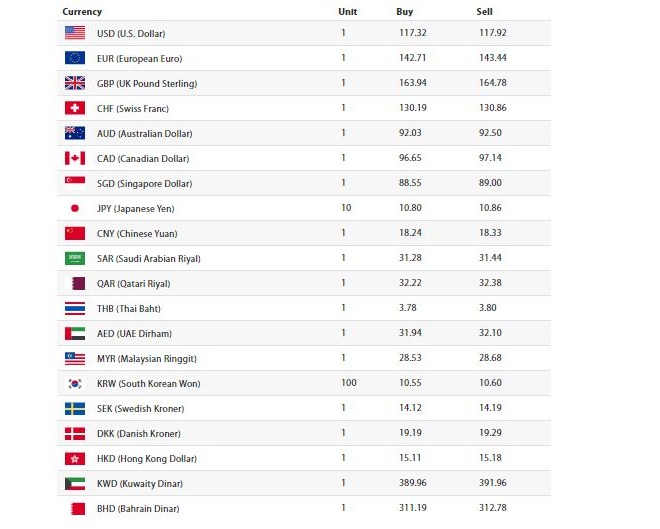Click the United States flag icon
This screenshot has height=529, width=660.
point(75,33)
